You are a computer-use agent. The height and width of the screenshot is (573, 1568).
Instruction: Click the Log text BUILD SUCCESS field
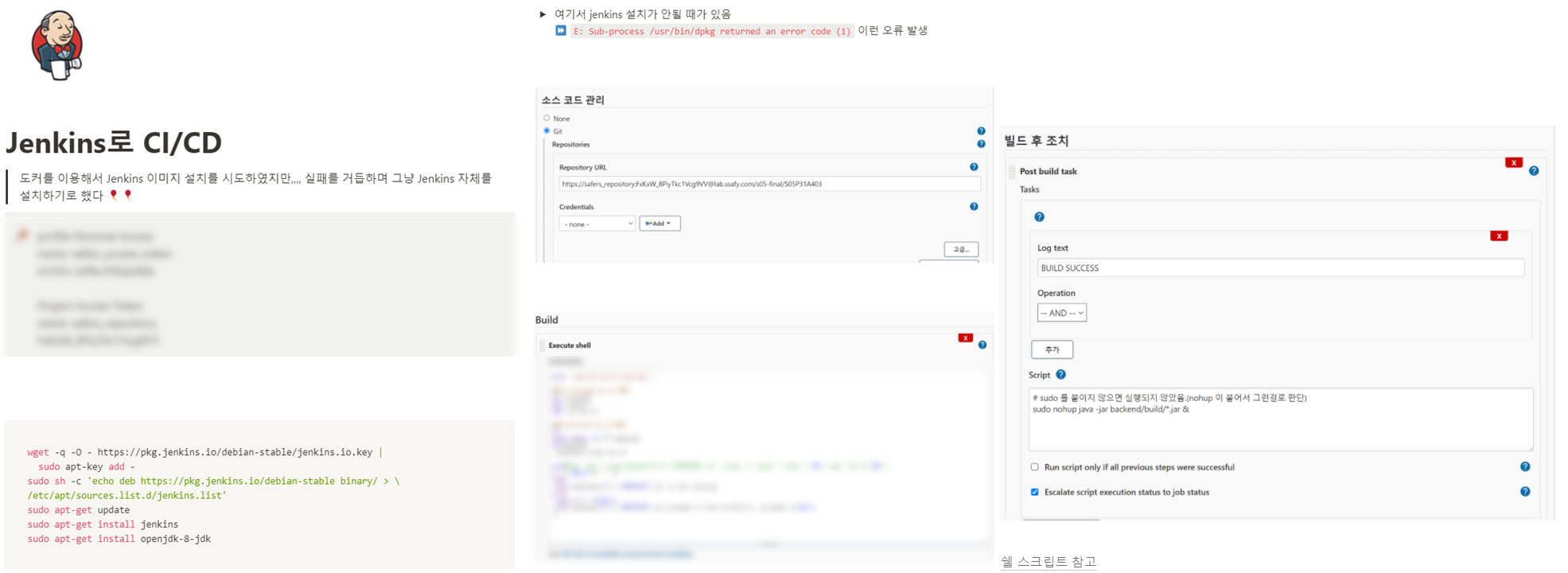[1280, 268]
